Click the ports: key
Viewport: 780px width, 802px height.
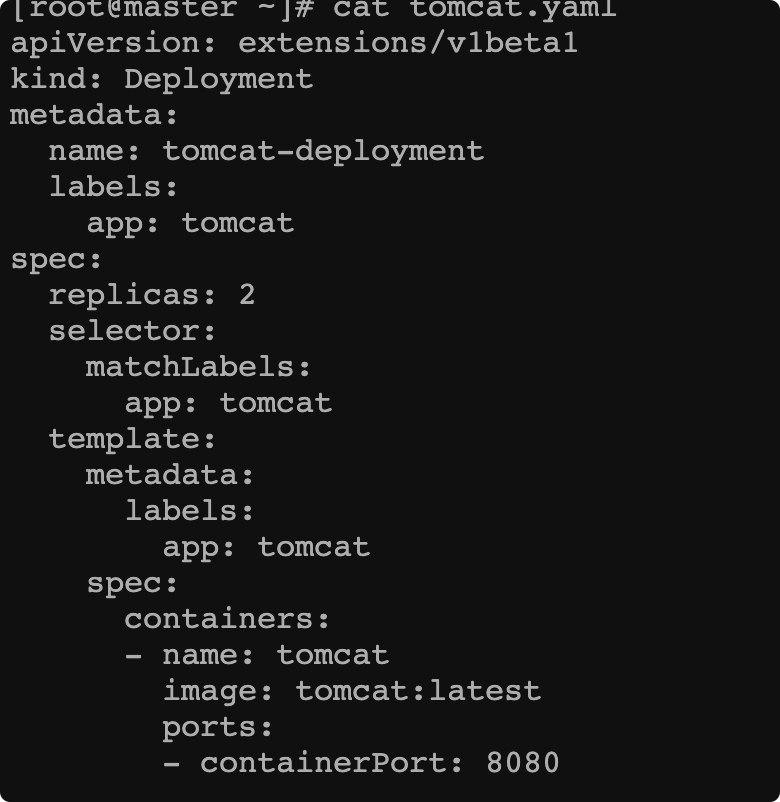217,728
